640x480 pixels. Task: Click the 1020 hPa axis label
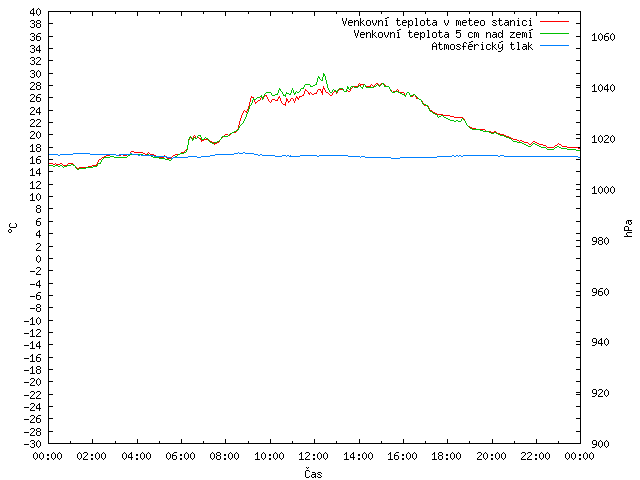click(603, 139)
